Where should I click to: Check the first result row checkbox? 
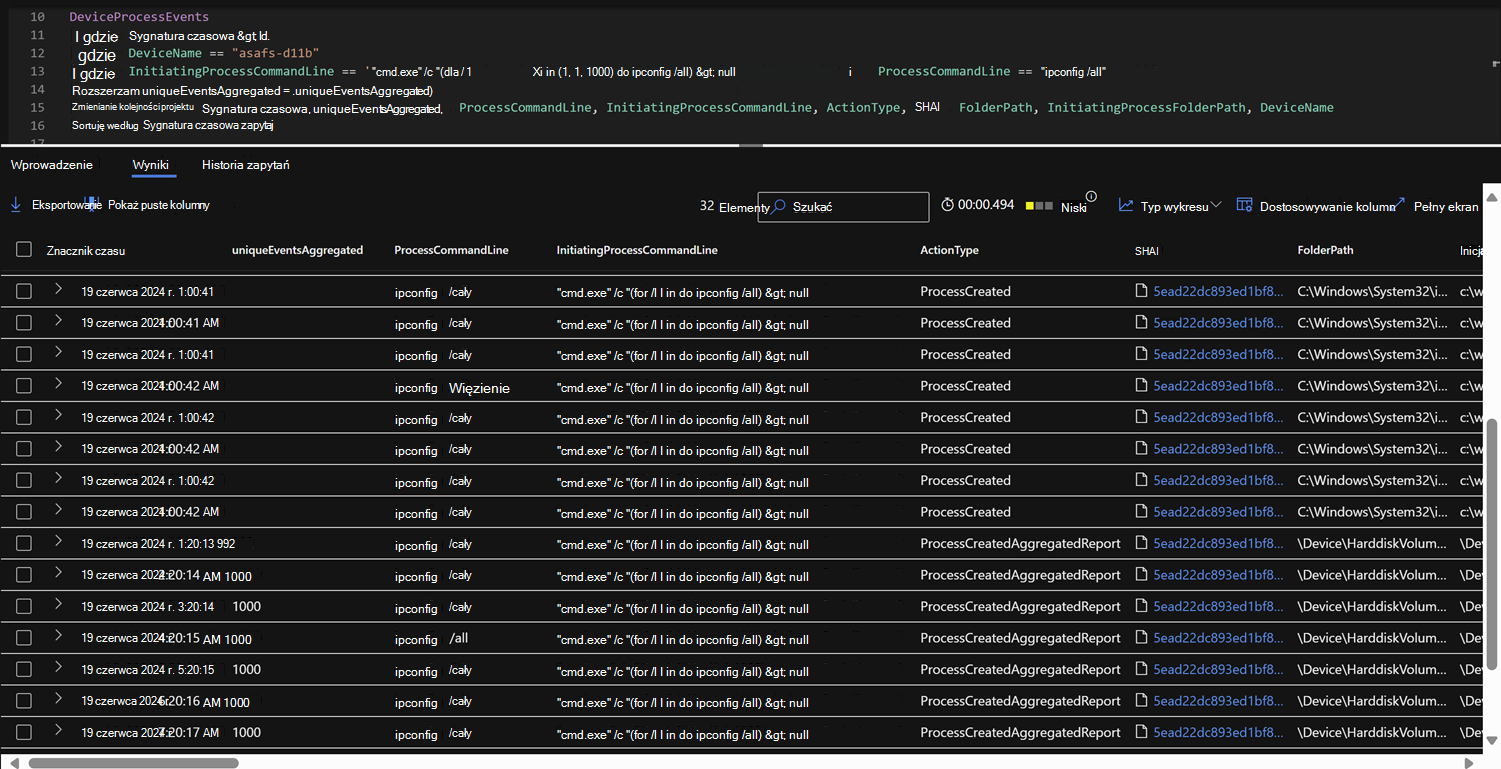coord(24,292)
